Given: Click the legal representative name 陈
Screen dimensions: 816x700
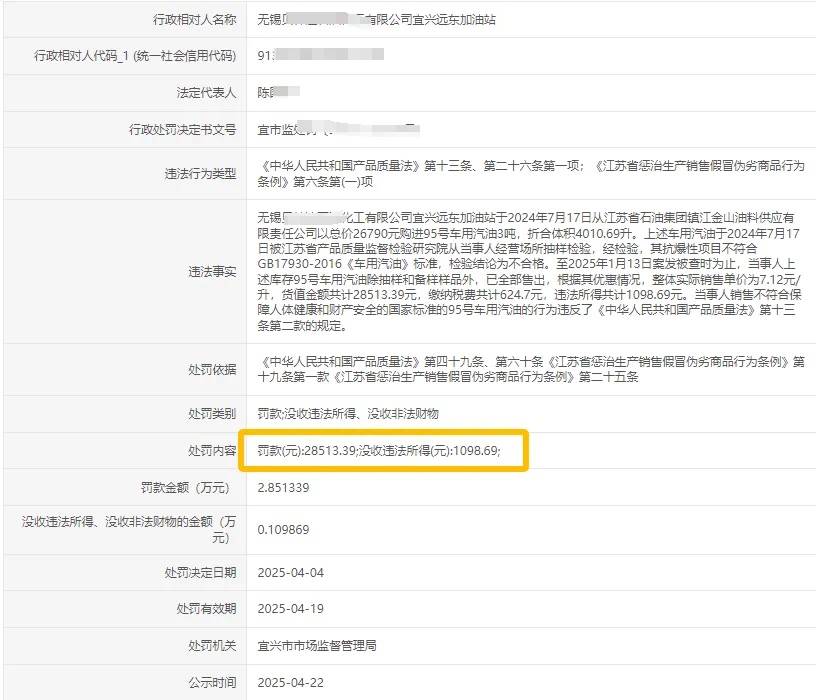Looking at the screenshot, I should tap(274, 92).
